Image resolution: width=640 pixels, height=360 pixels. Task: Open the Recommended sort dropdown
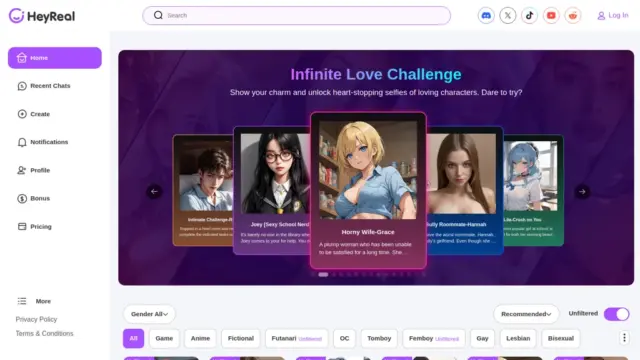click(526, 314)
